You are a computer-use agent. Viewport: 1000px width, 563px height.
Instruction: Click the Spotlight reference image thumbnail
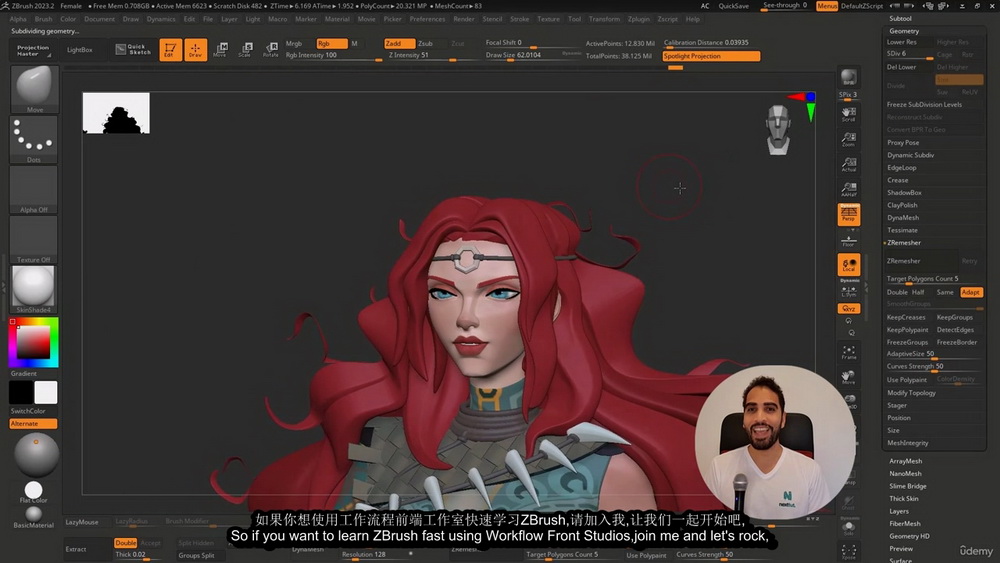click(116, 113)
